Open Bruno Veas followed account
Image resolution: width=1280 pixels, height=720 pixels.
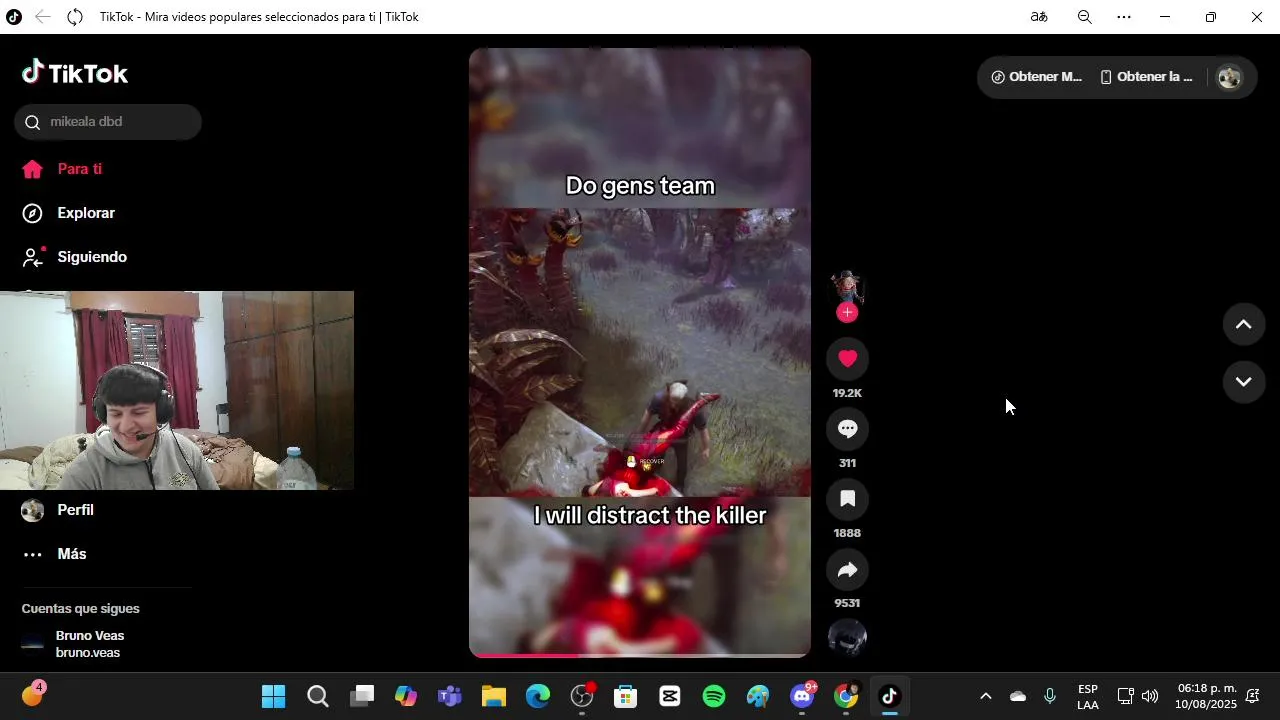pyautogui.click(x=75, y=644)
